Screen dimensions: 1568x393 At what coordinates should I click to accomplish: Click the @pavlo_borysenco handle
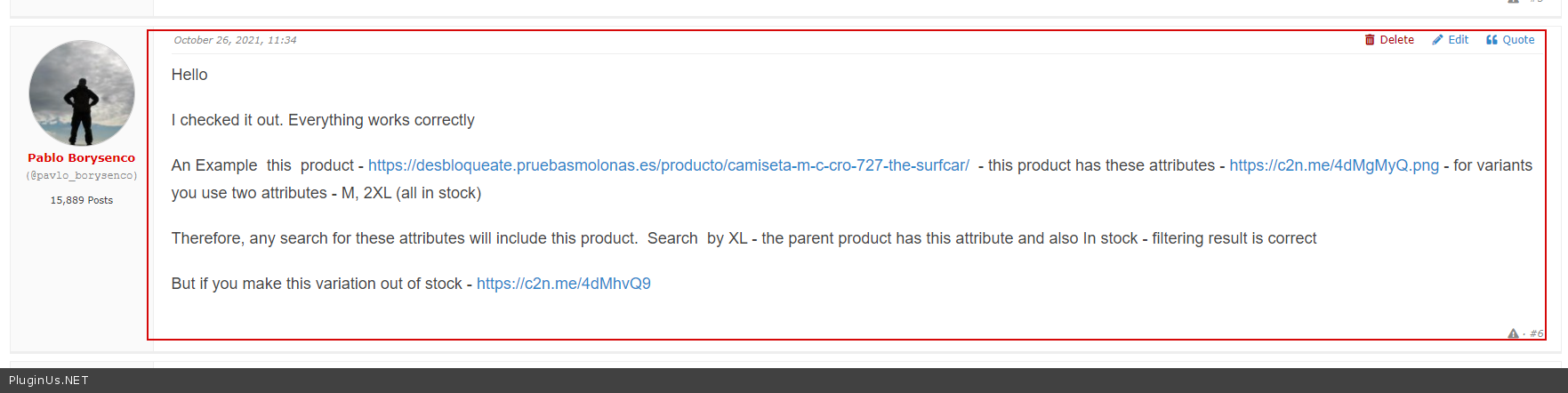coord(81,176)
